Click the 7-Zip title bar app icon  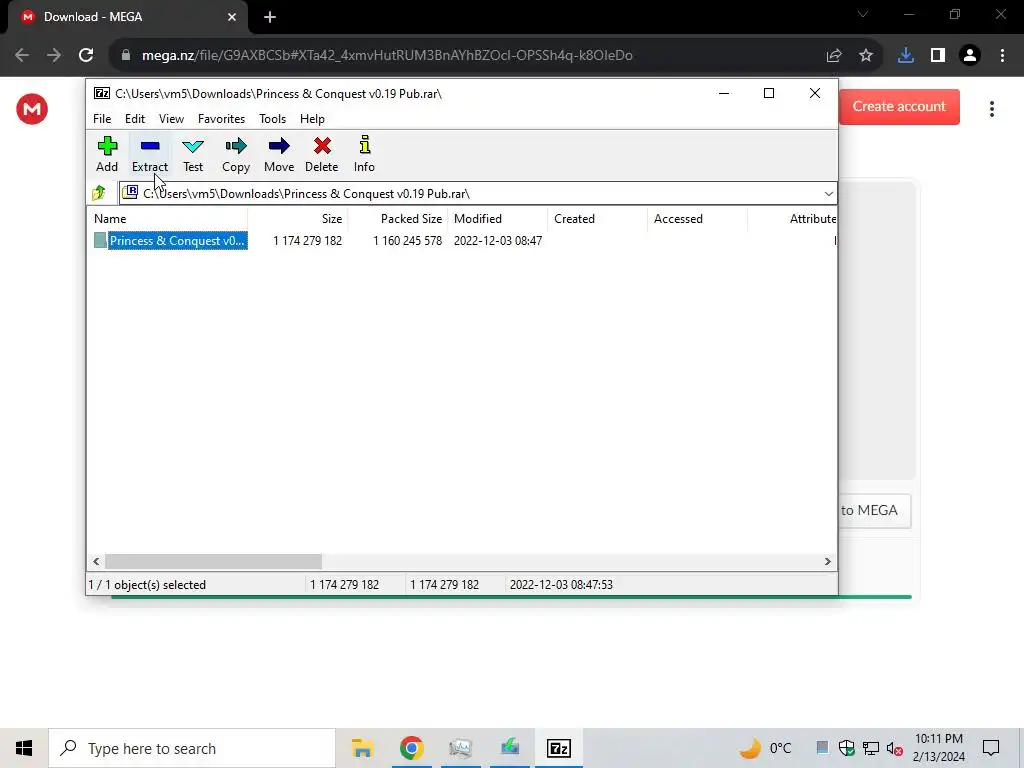[102, 93]
